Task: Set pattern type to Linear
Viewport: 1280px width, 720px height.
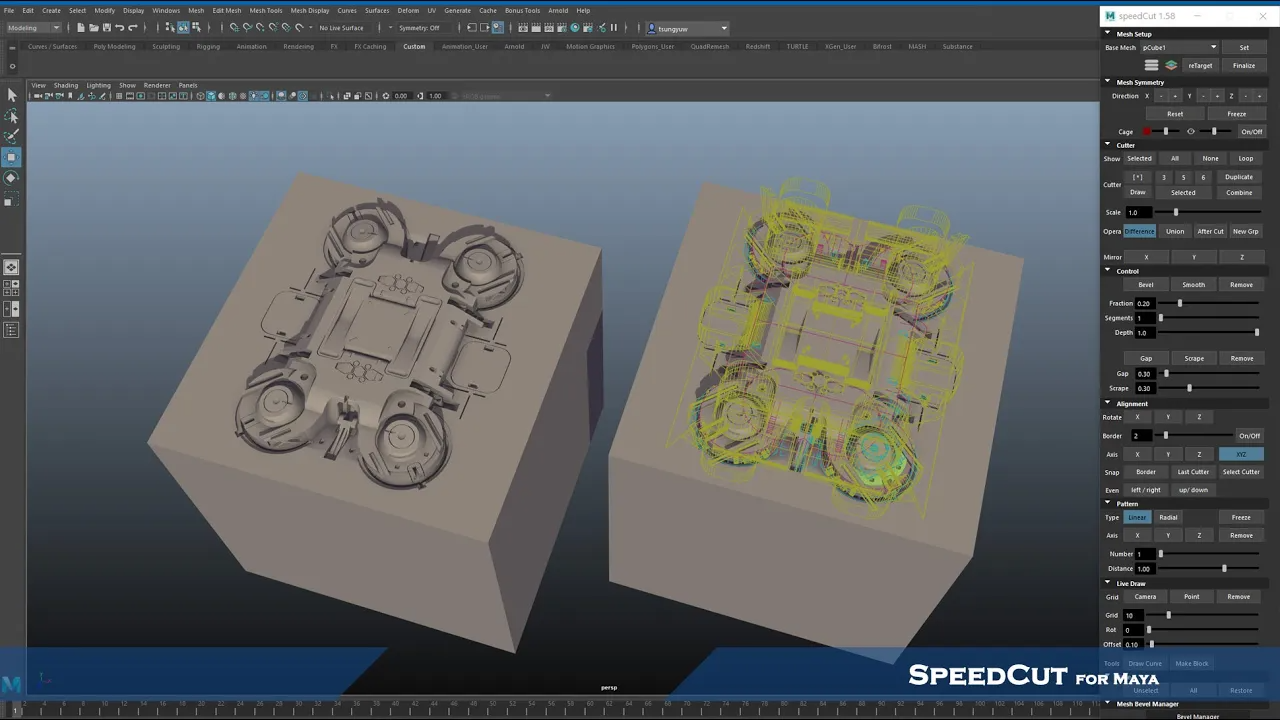Action: [x=1137, y=517]
